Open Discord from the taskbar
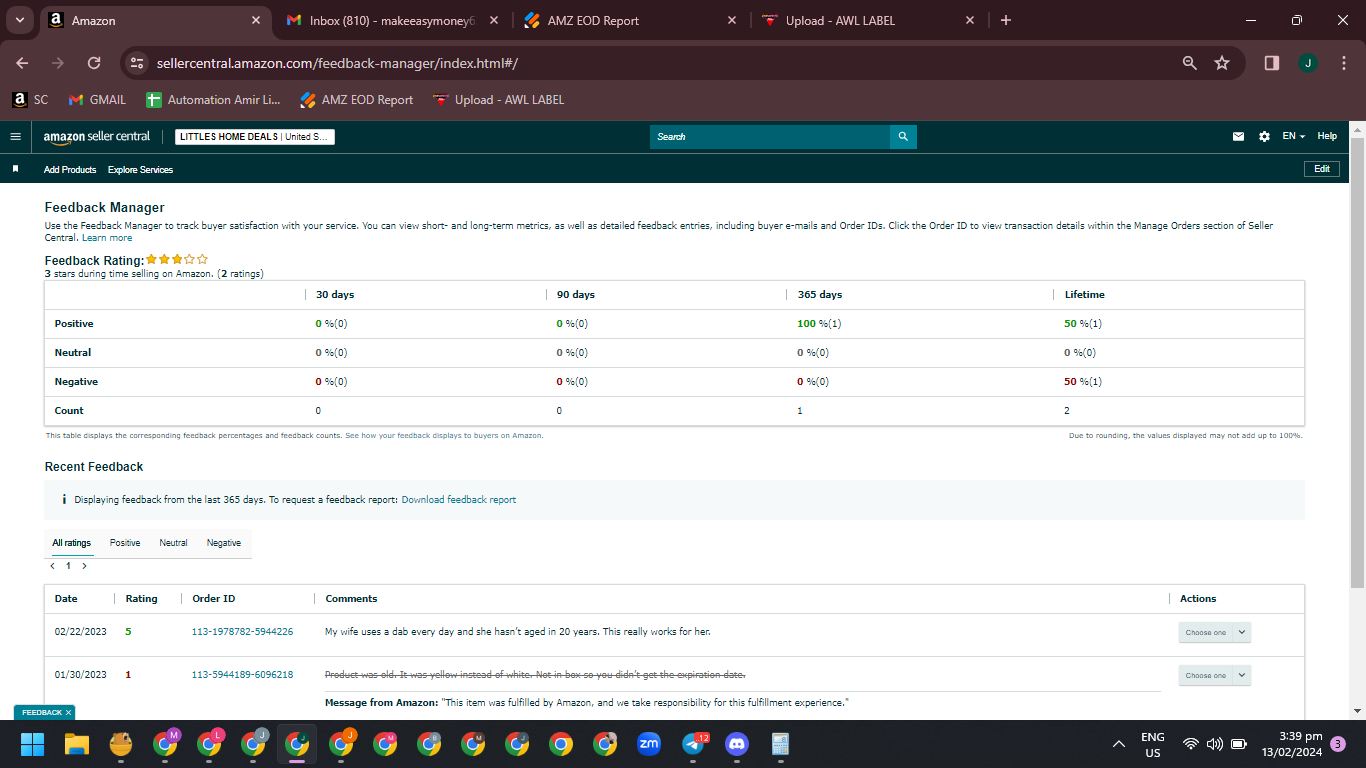The width and height of the screenshot is (1366, 768). coord(737,744)
